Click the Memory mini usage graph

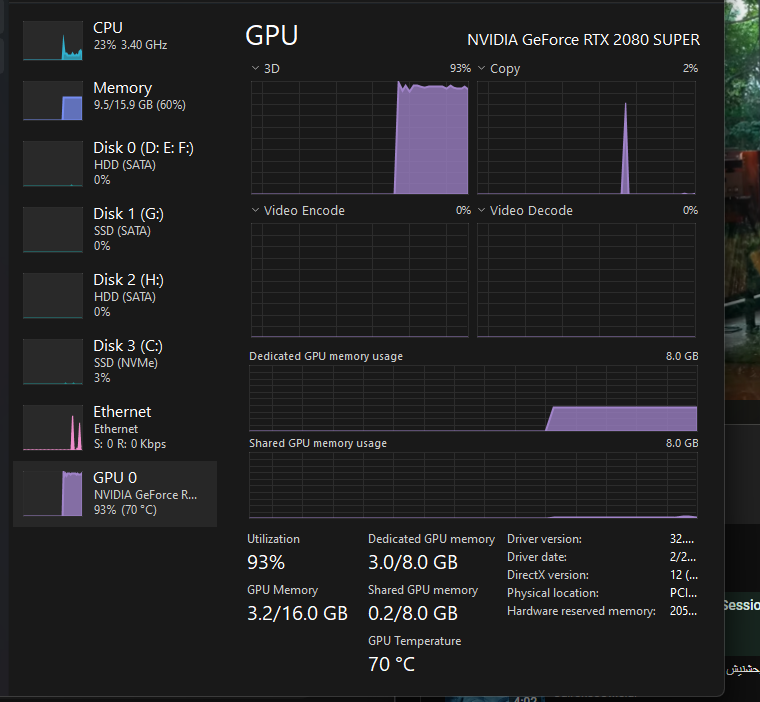53,100
